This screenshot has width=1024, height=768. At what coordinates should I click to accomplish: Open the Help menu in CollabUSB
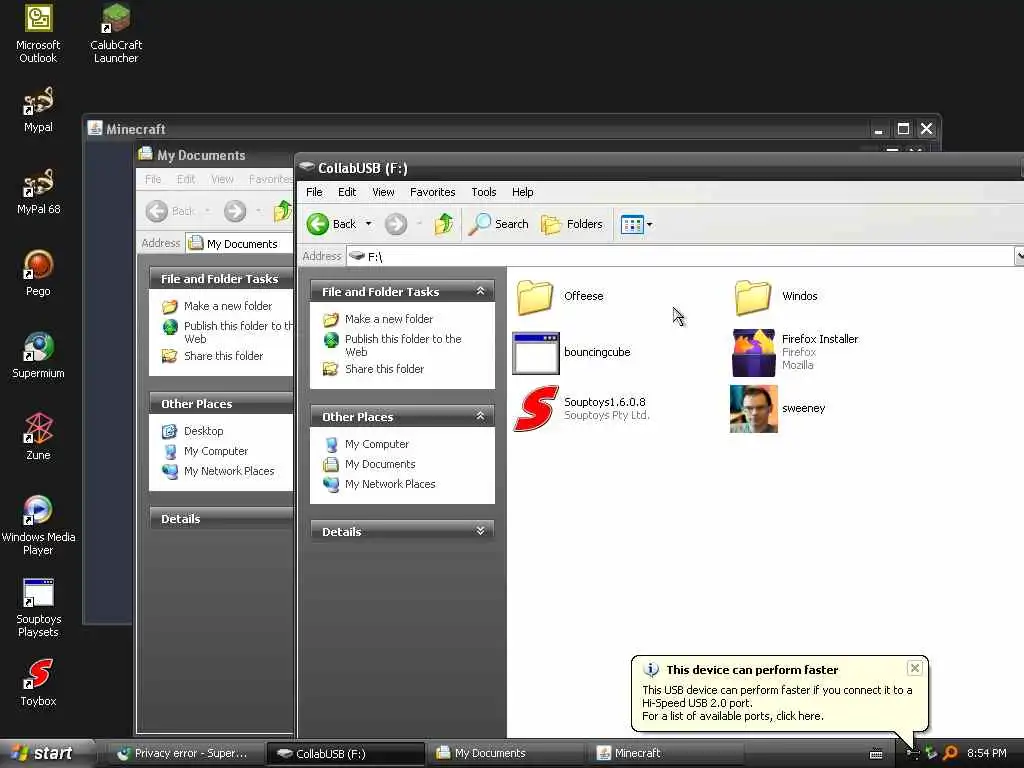pos(522,192)
